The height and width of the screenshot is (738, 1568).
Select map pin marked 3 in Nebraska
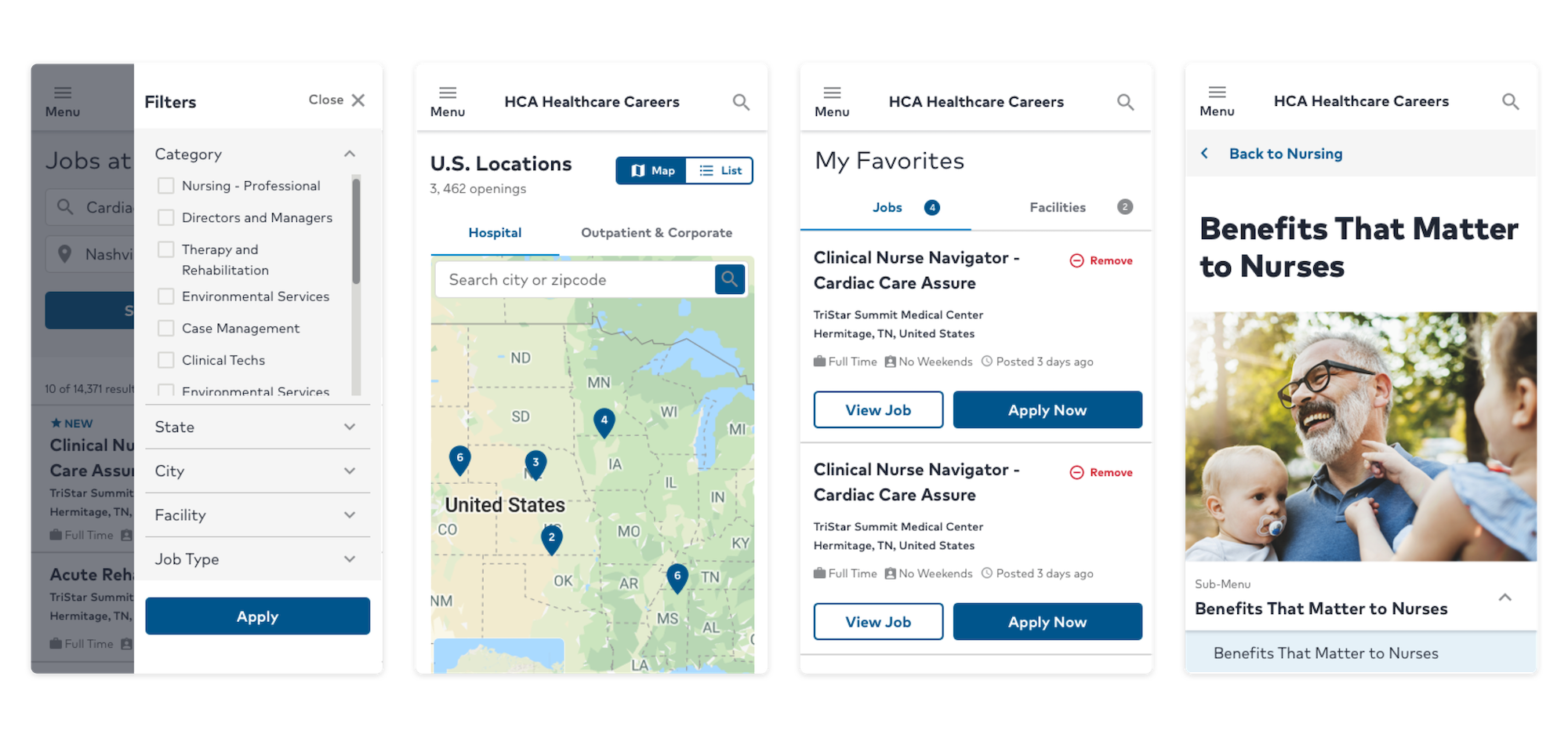535,465
